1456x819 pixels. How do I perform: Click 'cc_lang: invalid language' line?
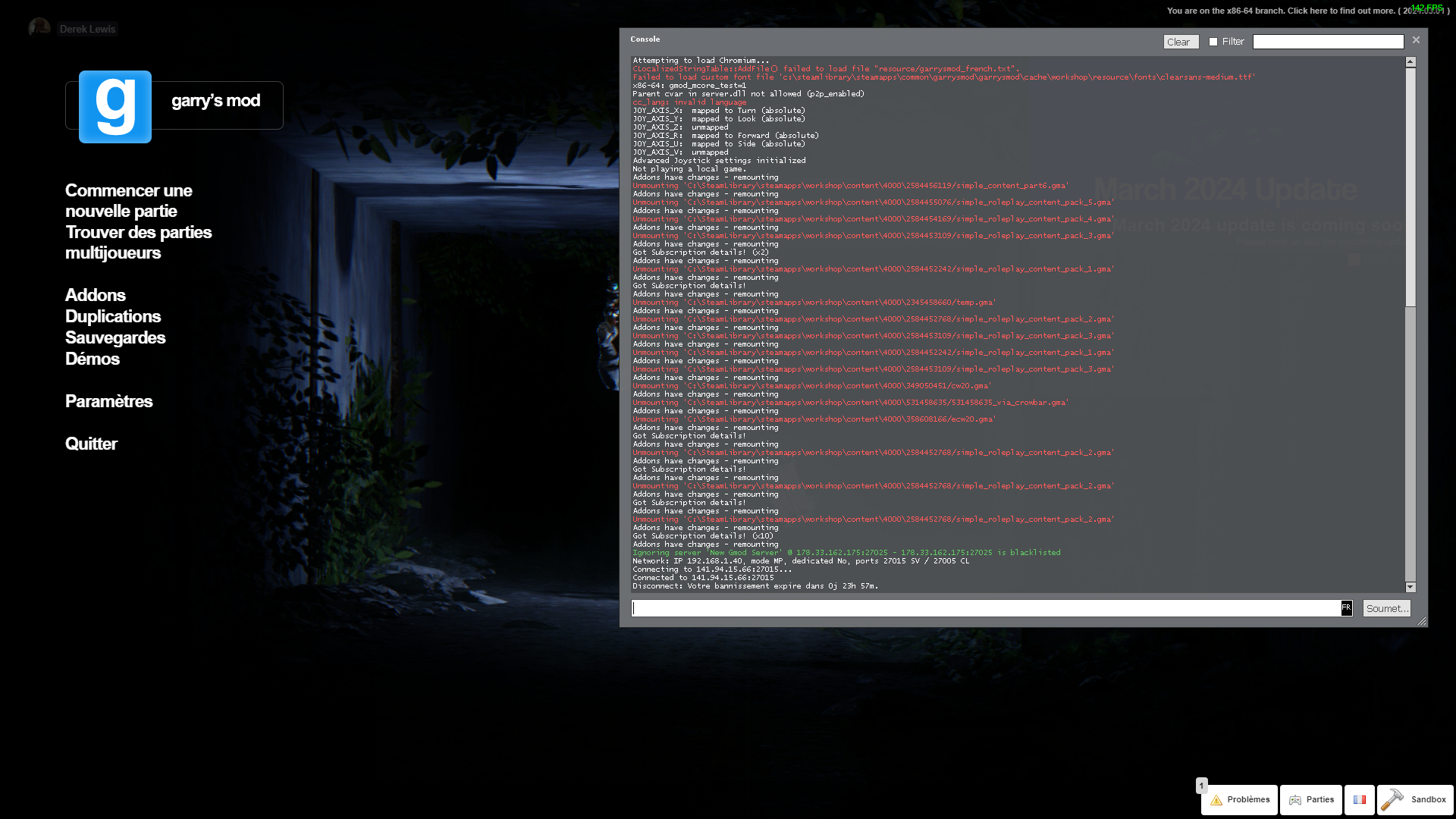coord(689,102)
